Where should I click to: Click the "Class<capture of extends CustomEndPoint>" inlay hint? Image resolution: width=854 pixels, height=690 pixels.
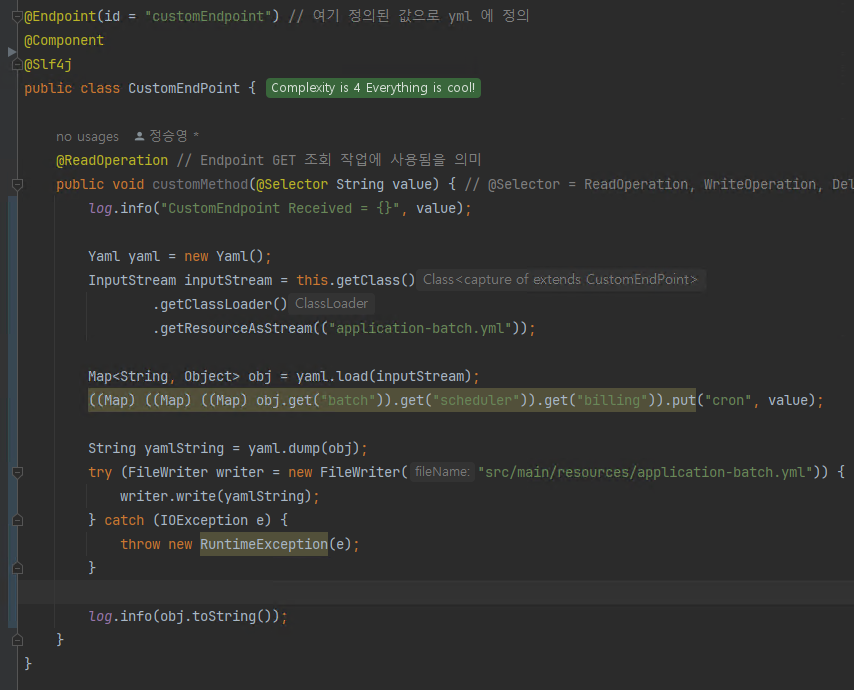[x=560, y=280]
